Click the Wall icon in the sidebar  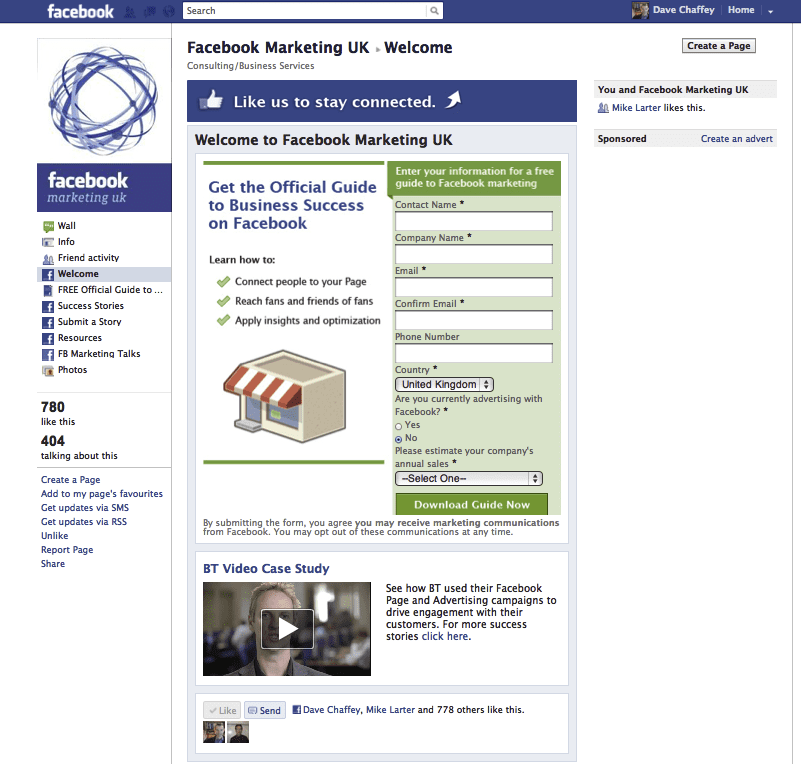pos(49,226)
